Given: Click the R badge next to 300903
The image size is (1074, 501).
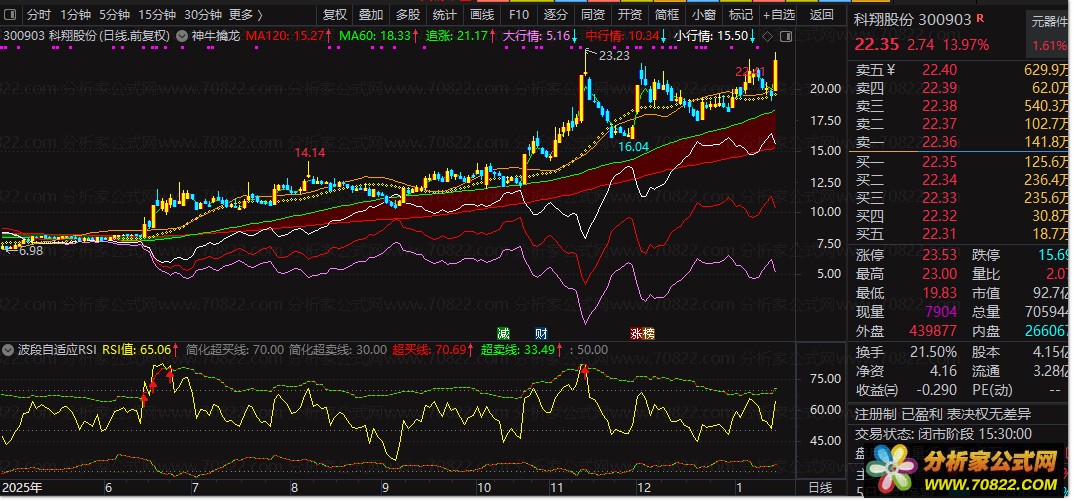Looking at the screenshot, I should tap(980, 17).
